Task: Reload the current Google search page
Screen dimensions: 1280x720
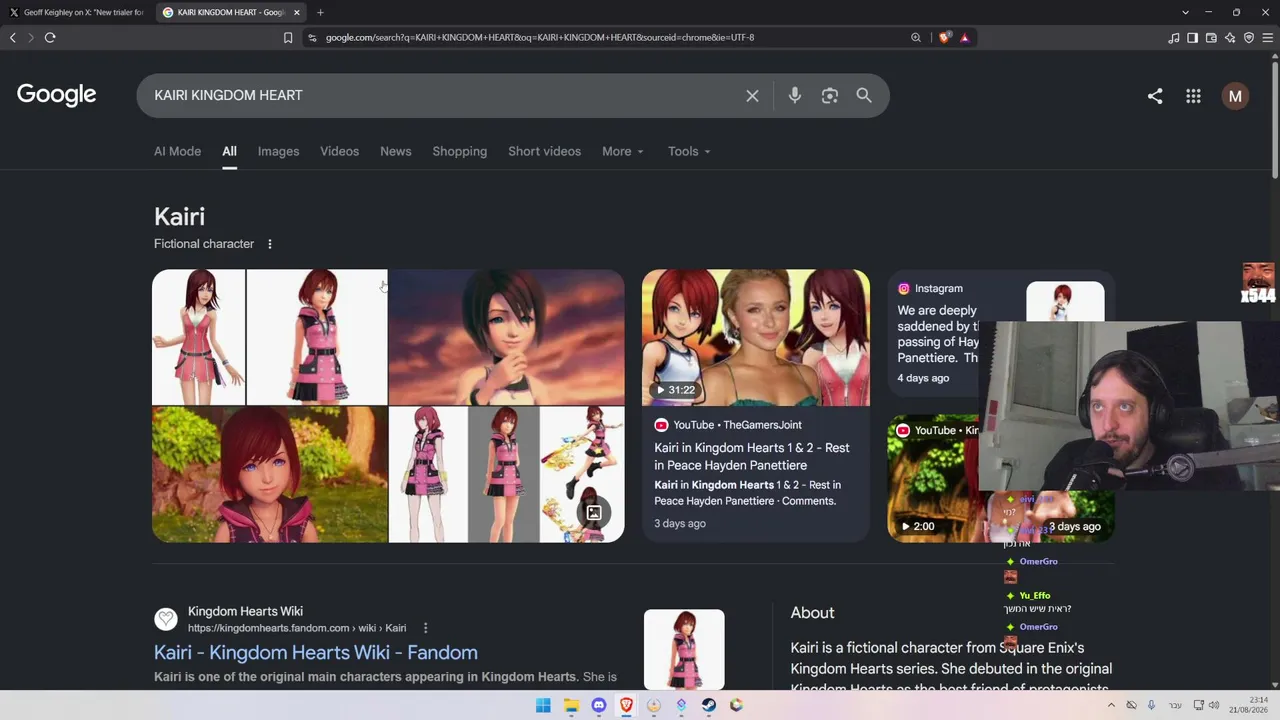Action: 50,38
